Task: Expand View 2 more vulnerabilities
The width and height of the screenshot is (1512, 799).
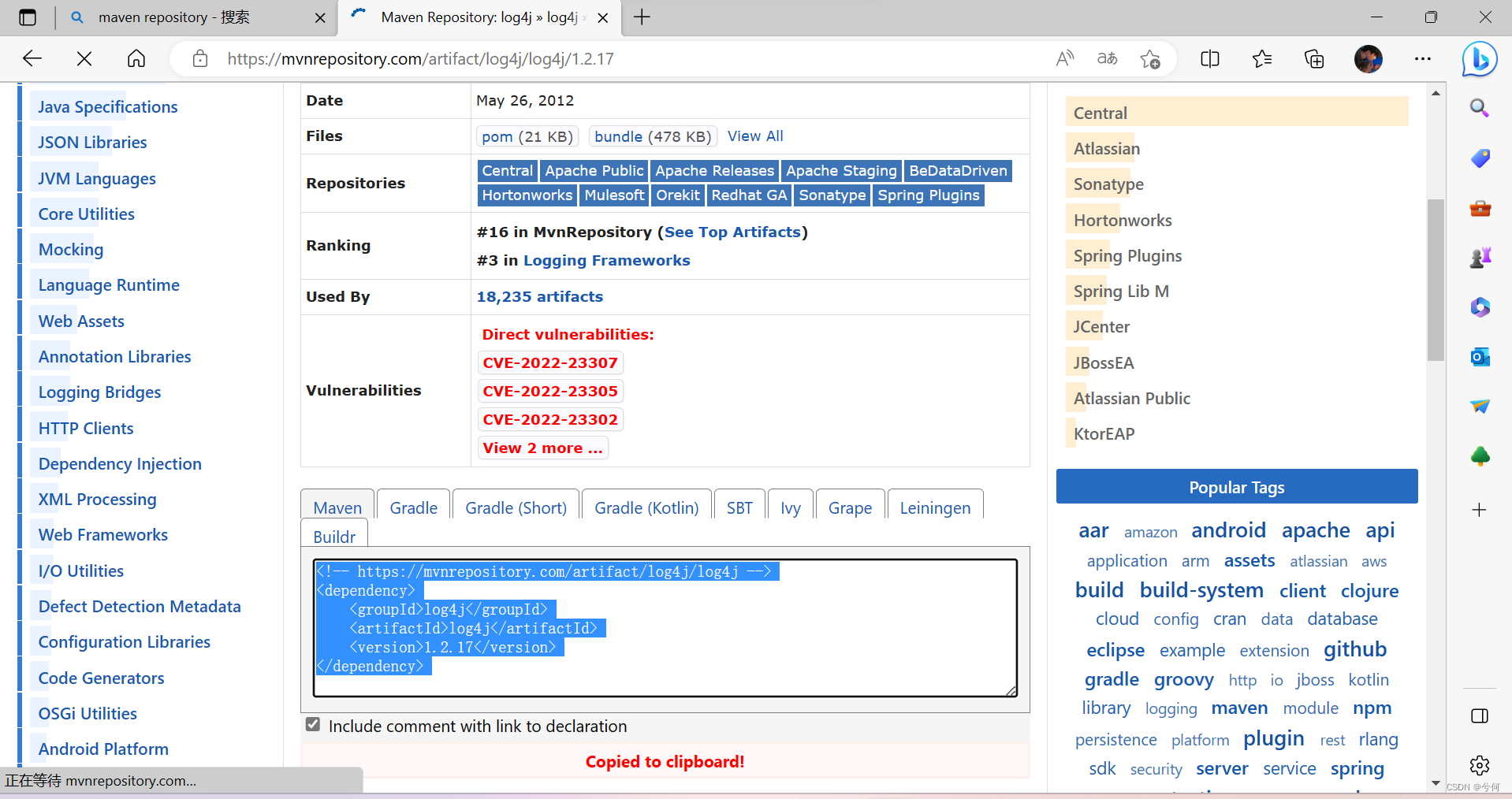Action: point(542,447)
